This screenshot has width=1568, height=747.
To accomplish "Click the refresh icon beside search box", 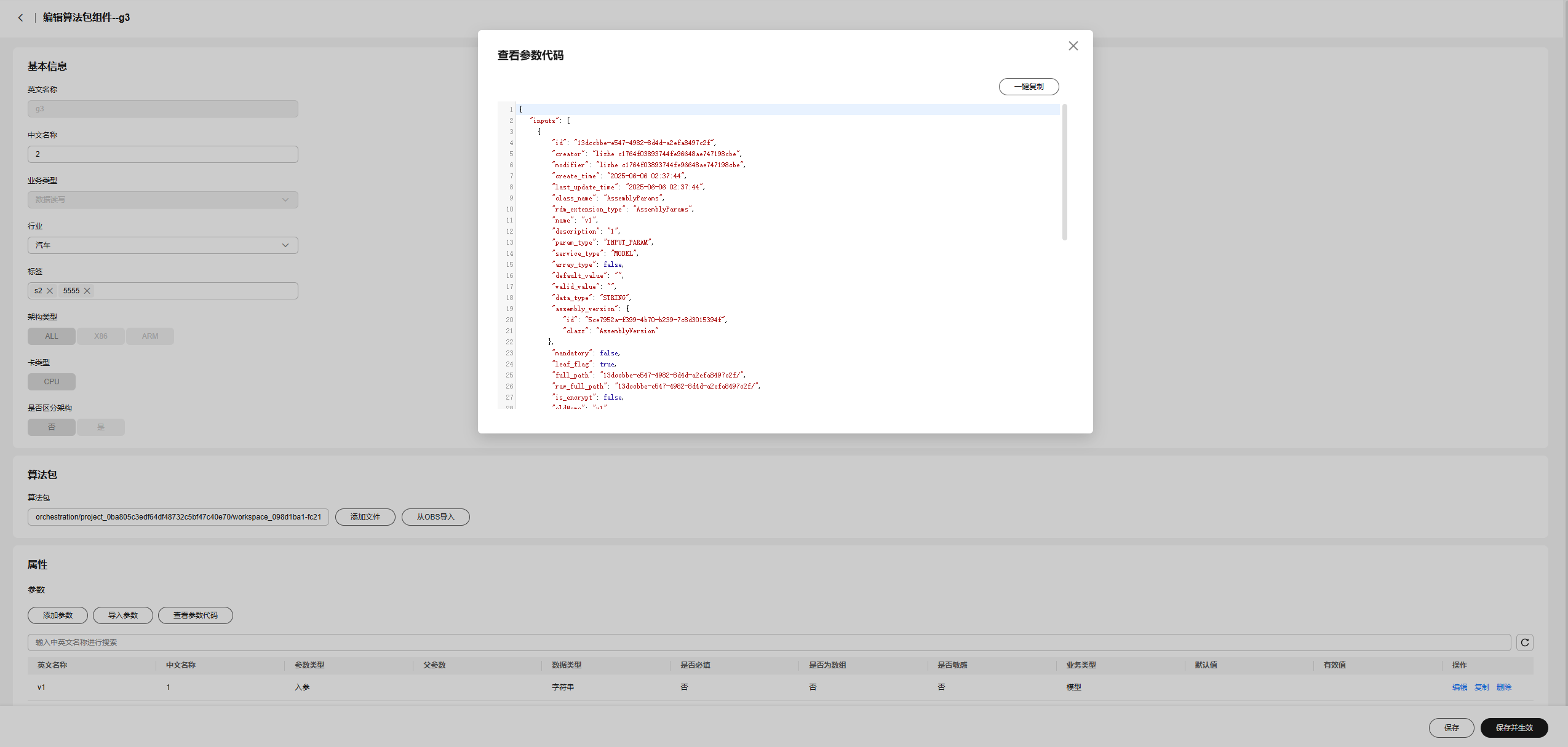I will click(1524, 642).
